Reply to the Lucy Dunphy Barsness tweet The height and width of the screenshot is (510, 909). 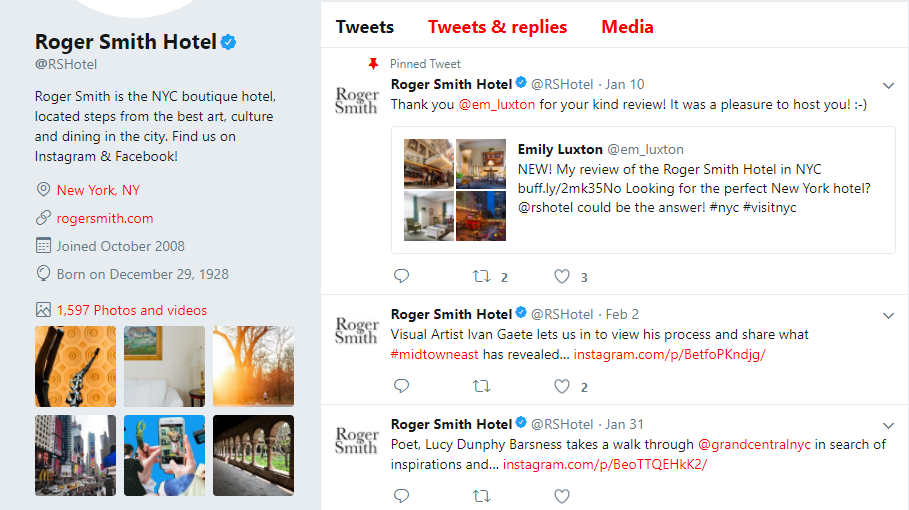pyautogui.click(x=402, y=495)
